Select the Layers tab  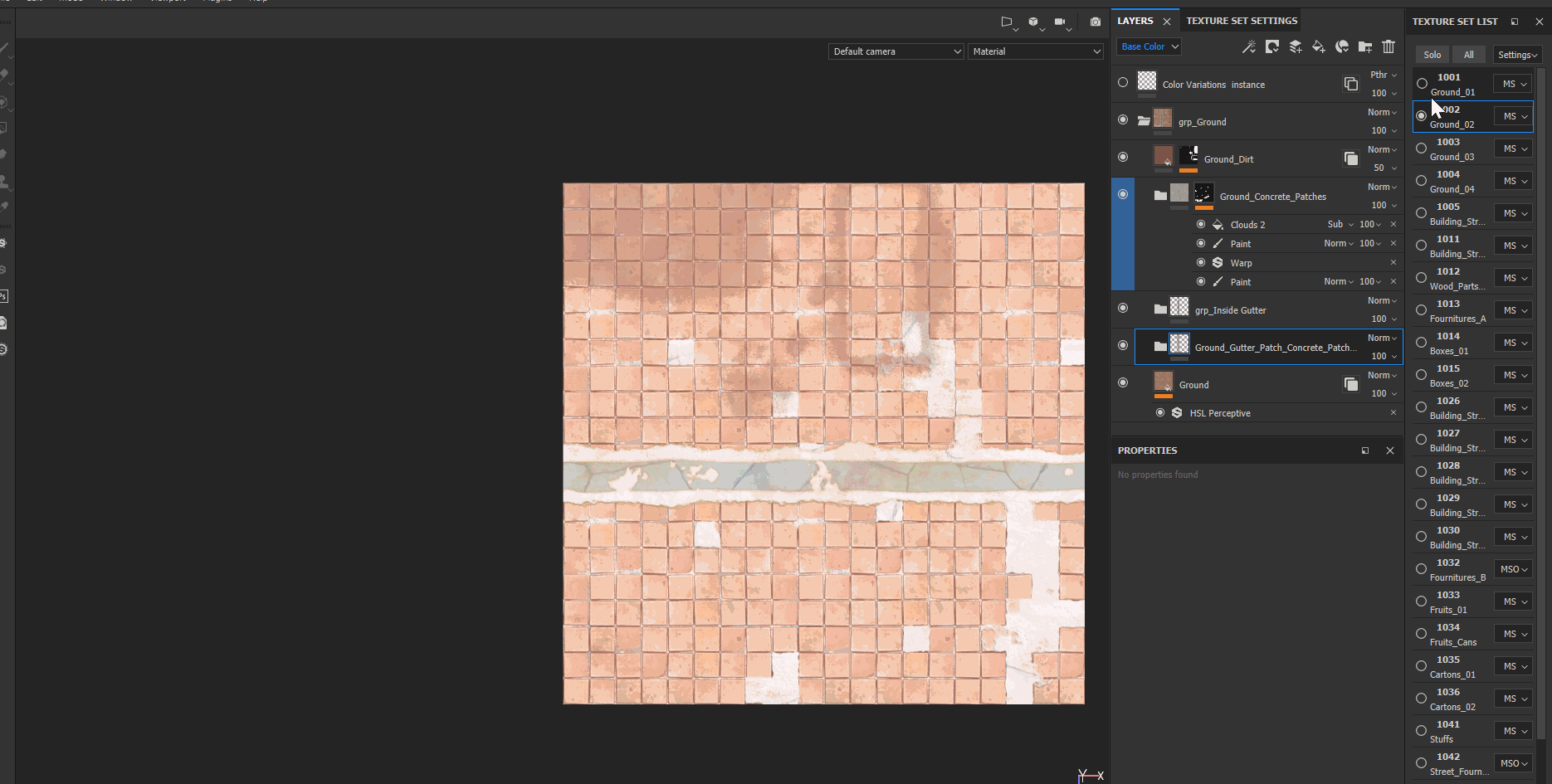coord(1135,21)
